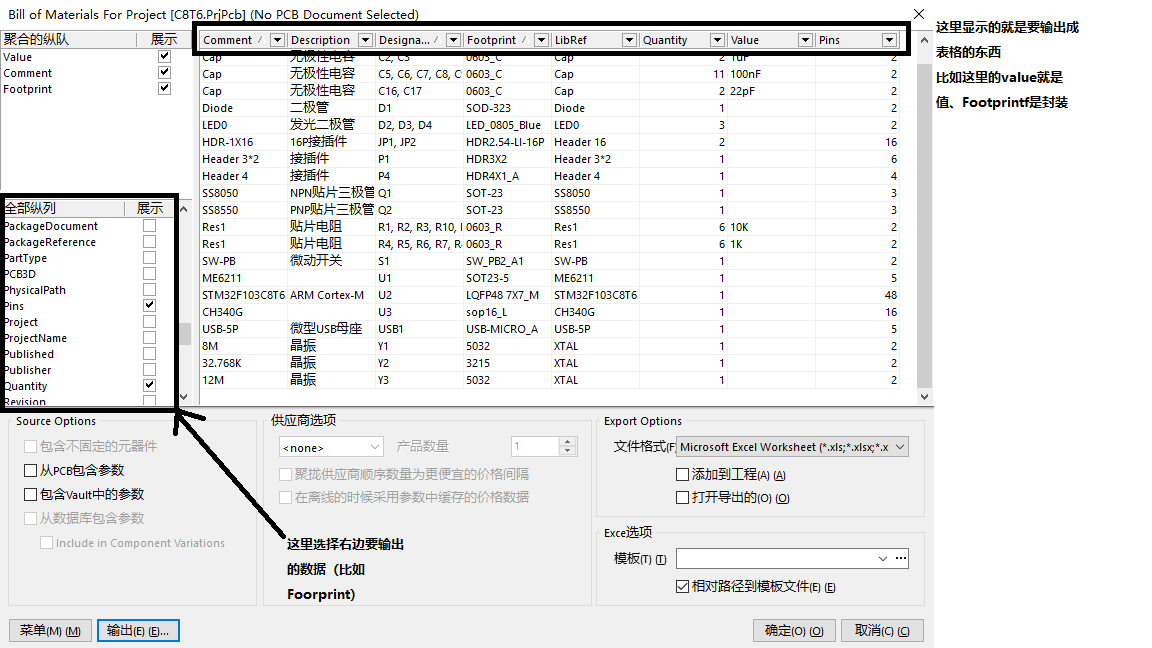Check the 打开导出的 option
1152x648 pixels.
tap(683, 497)
